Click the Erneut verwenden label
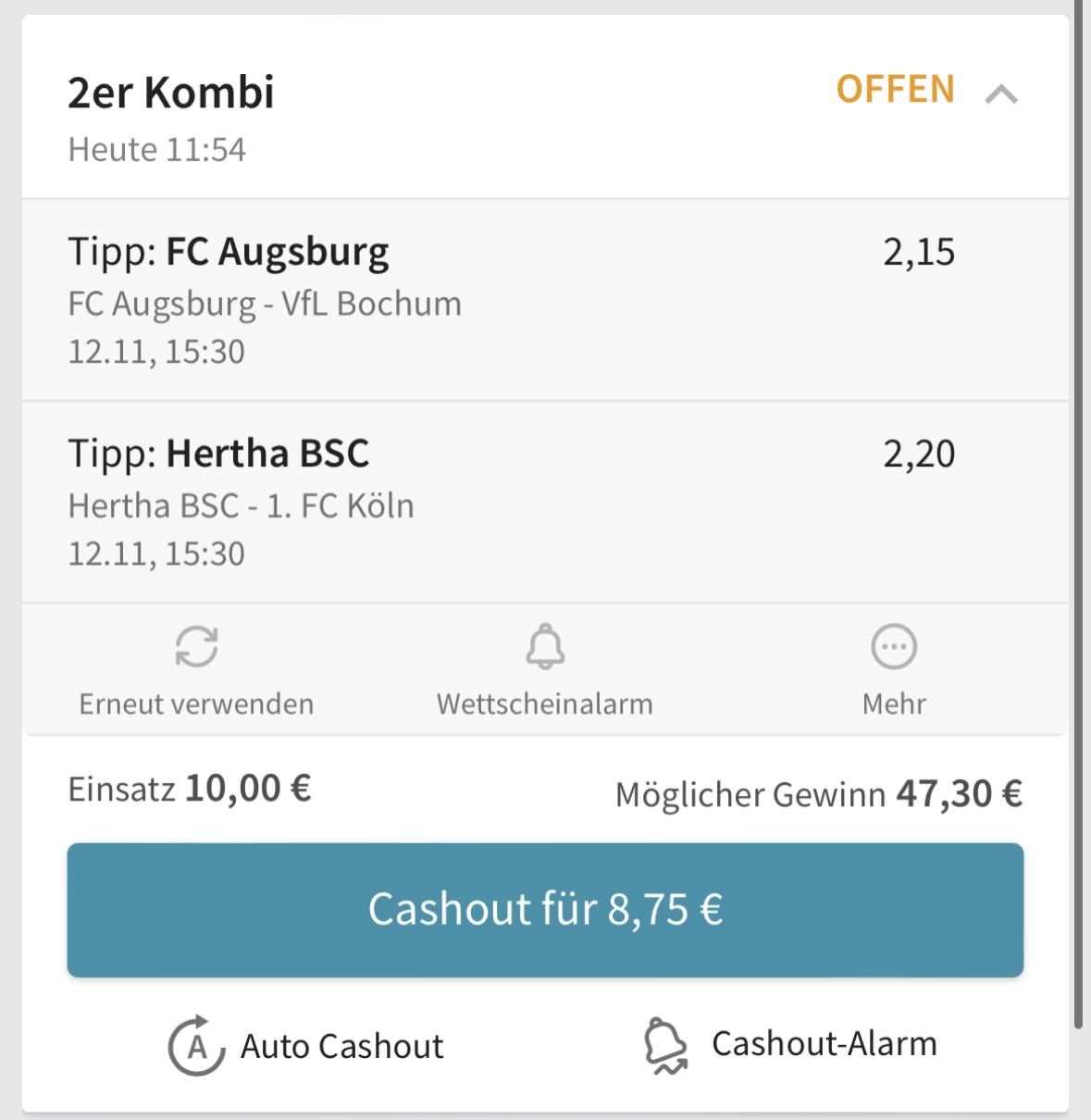This screenshot has width=1091, height=1120. [196, 703]
